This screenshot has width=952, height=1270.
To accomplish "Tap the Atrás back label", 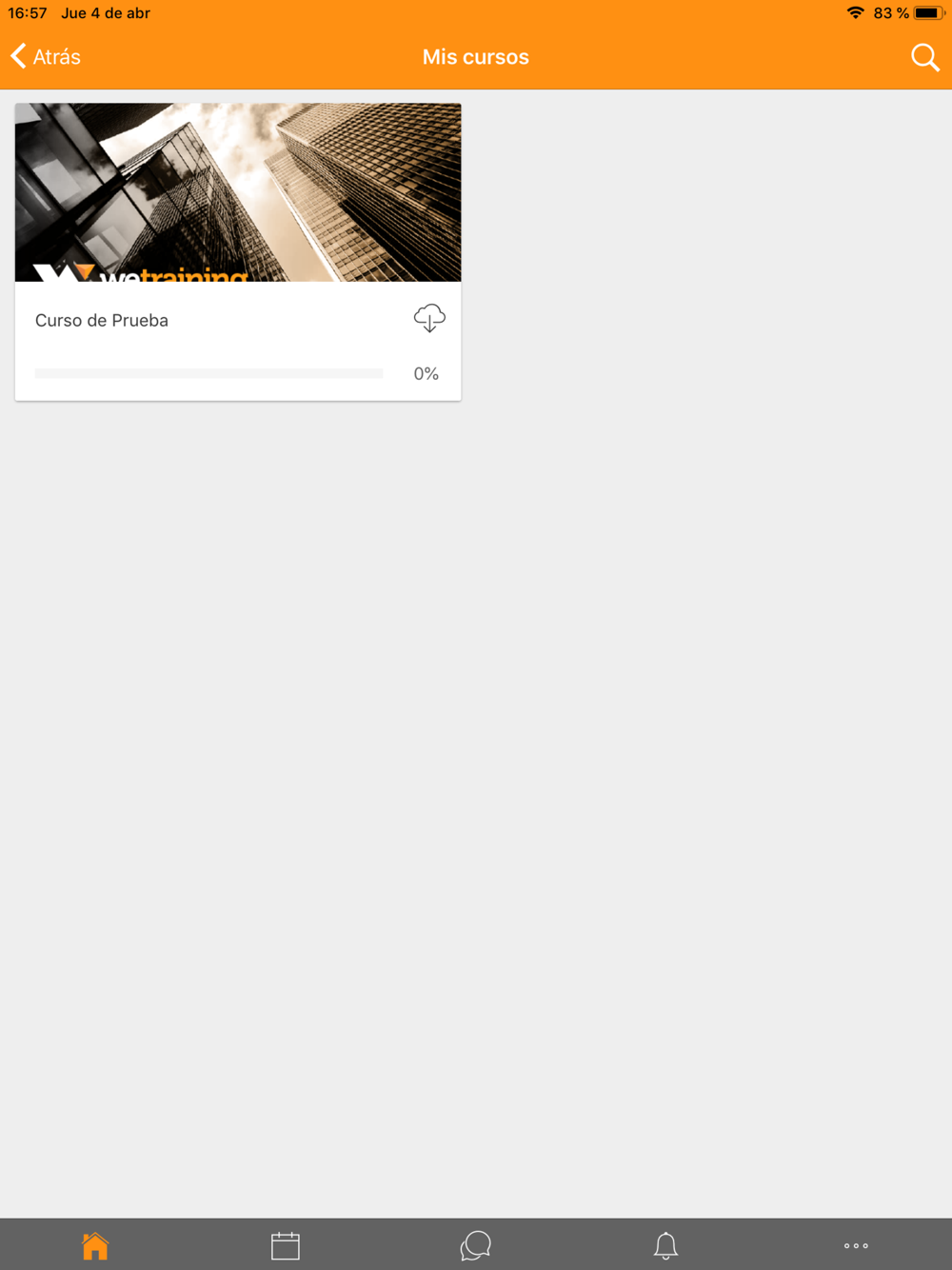I will (x=57, y=57).
